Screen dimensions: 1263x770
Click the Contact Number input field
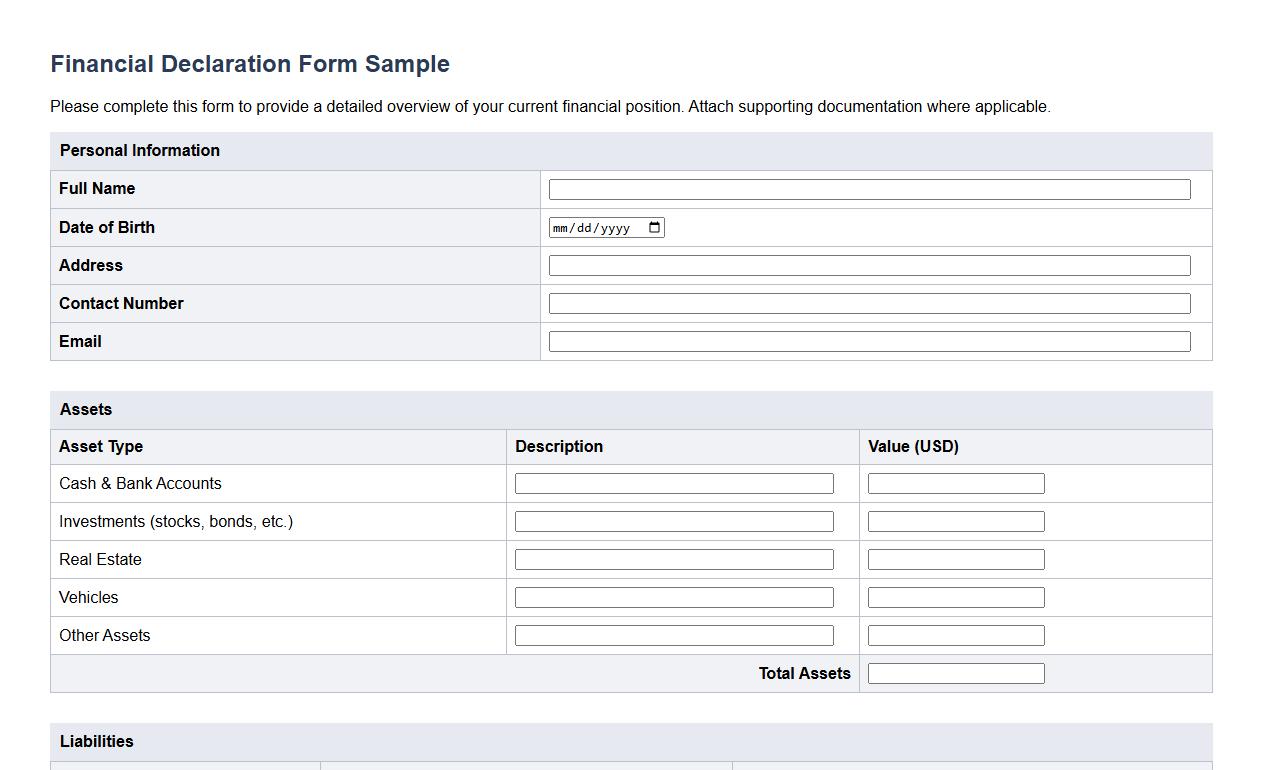[x=868, y=302]
